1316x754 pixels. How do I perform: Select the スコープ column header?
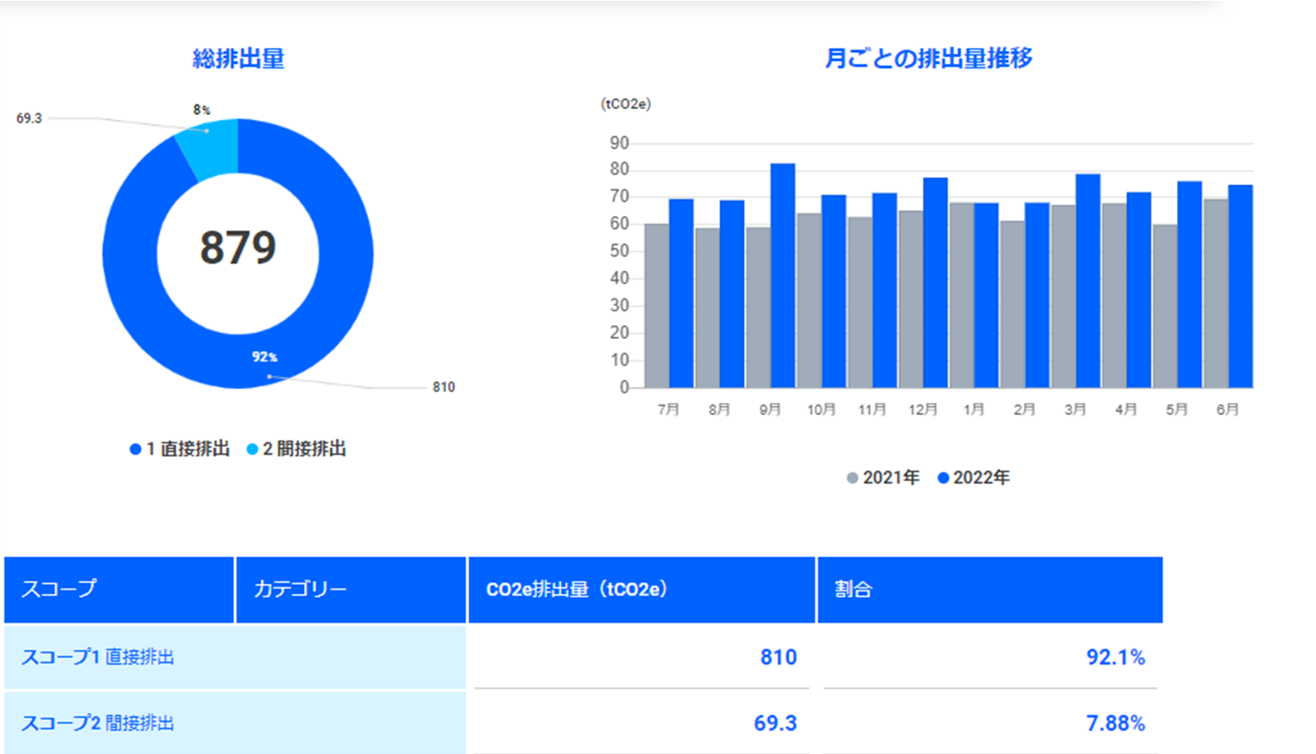(118, 589)
